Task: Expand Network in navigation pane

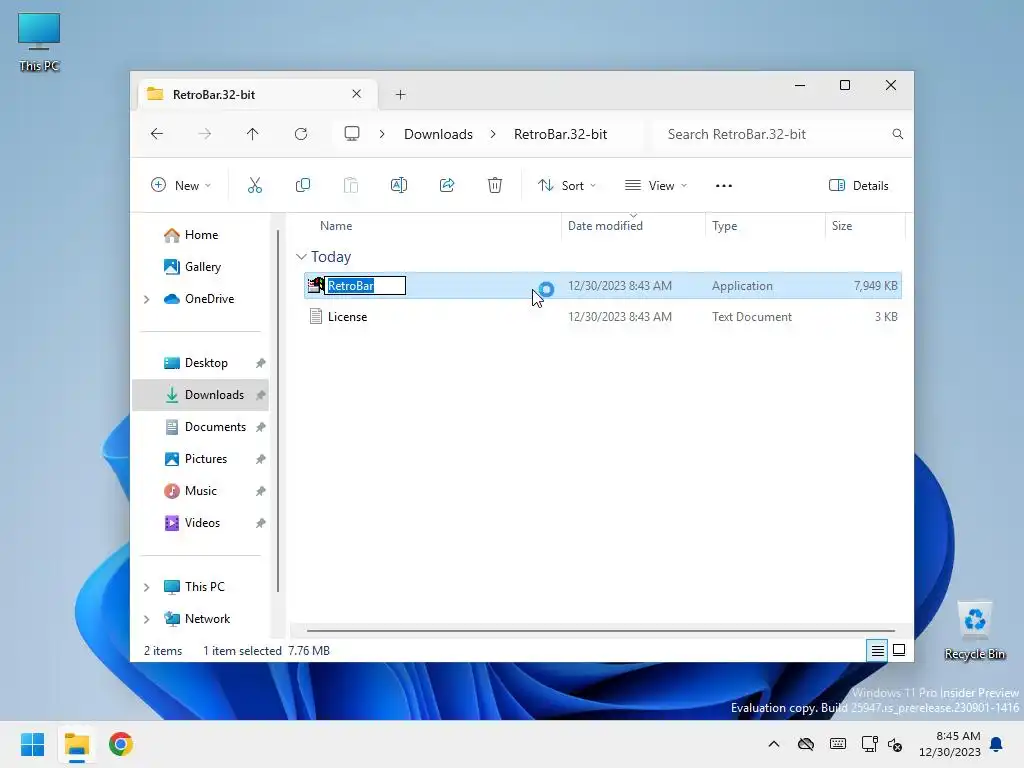Action: tap(146, 619)
